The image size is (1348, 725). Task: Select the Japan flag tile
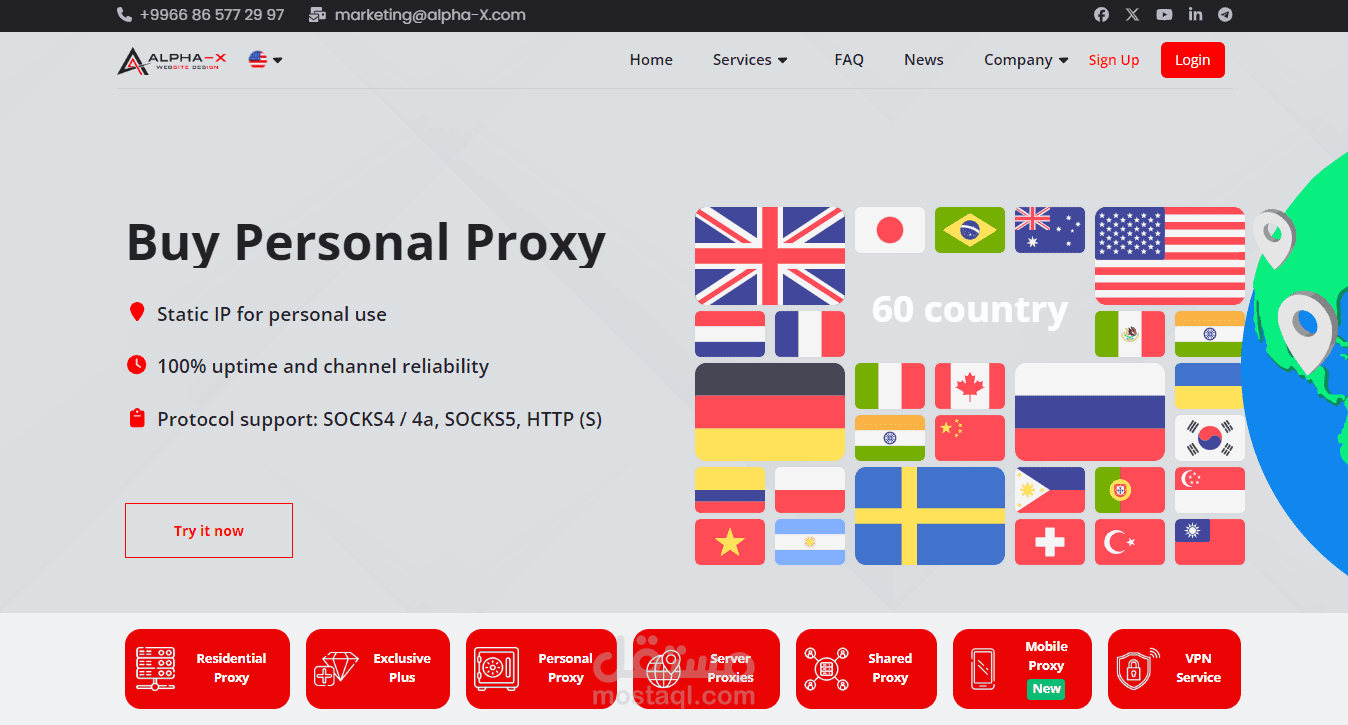pyautogui.click(x=890, y=230)
